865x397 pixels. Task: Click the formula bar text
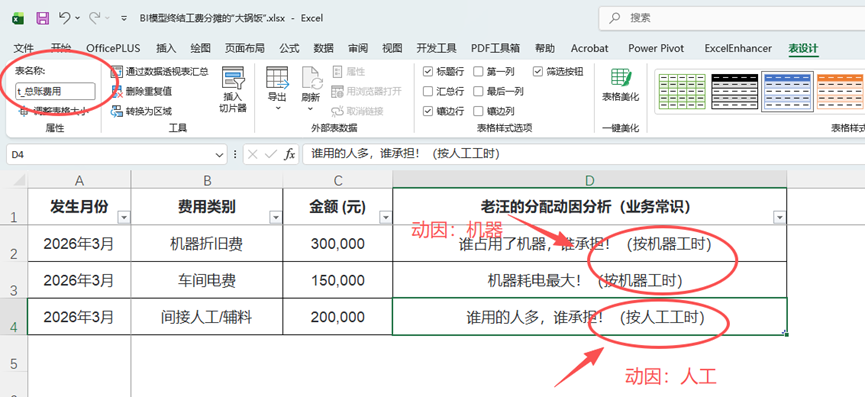pyautogui.click(x=406, y=154)
